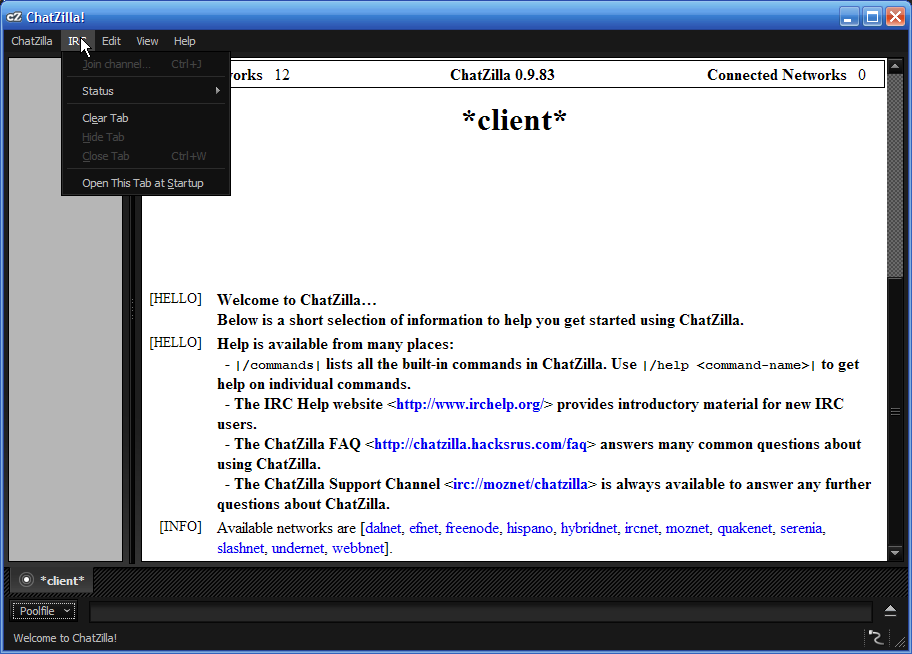Connect to the serenia network
This screenshot has height=654, width=912.
click(801, 528)
